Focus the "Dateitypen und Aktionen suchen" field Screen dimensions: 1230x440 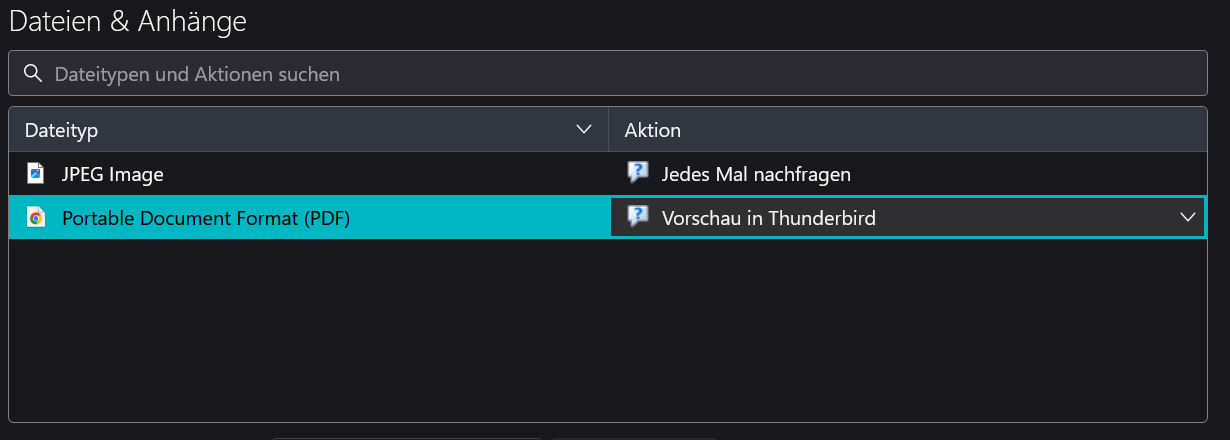(608, 73)
